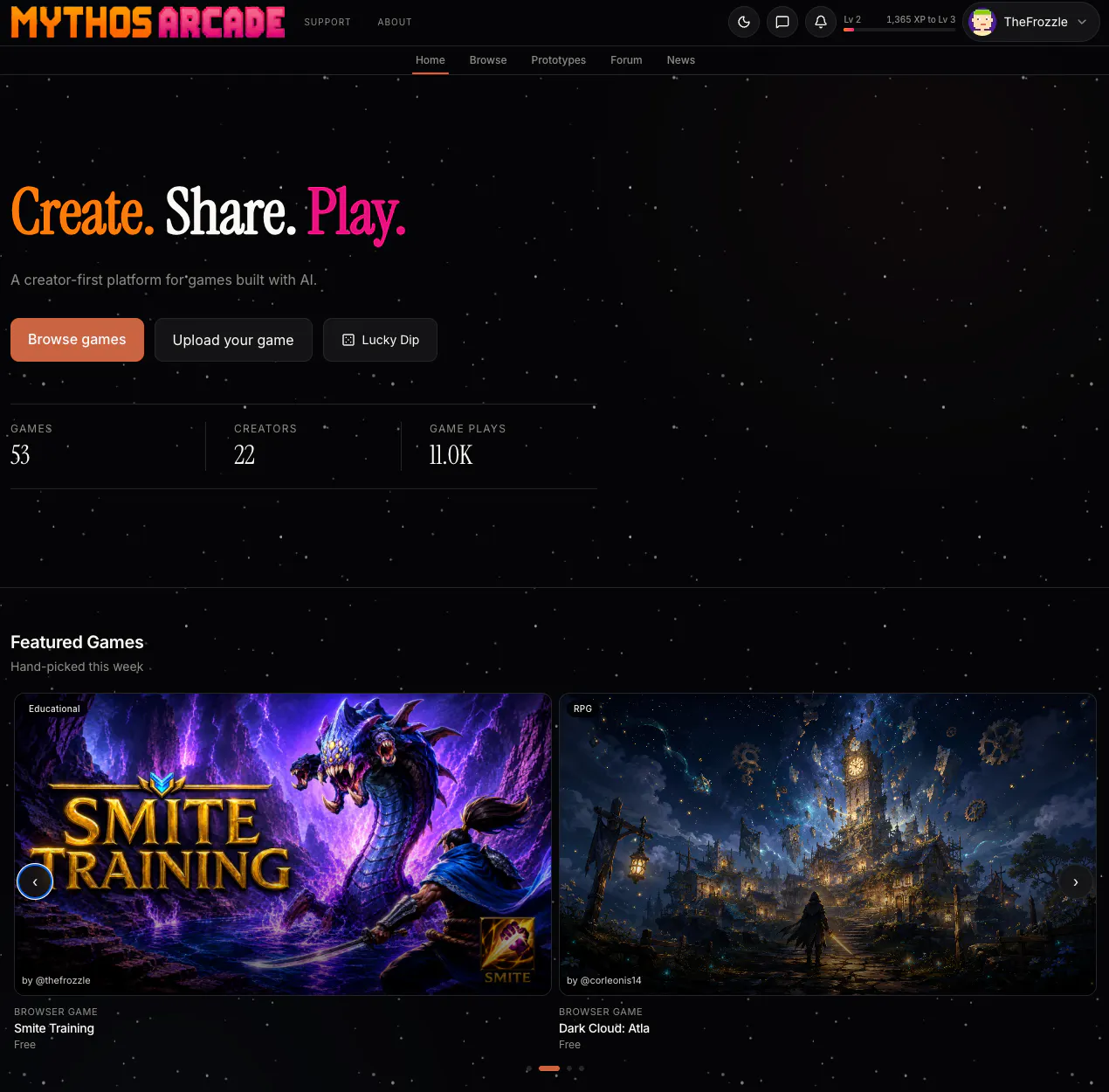Viewport: 1109px width, 1092px height.
Task: Click the '1,365 XP to Lv 3' text
Action: (x=920, y=19)
